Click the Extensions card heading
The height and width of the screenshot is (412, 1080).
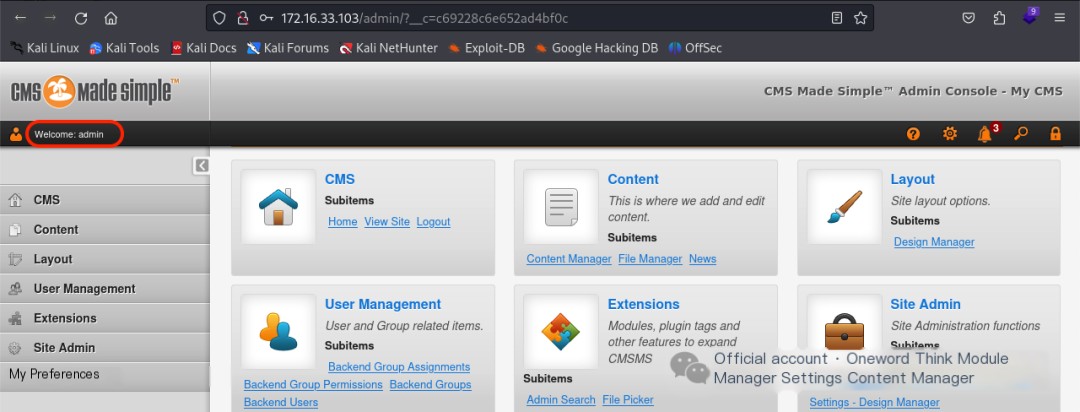(643, 304)
